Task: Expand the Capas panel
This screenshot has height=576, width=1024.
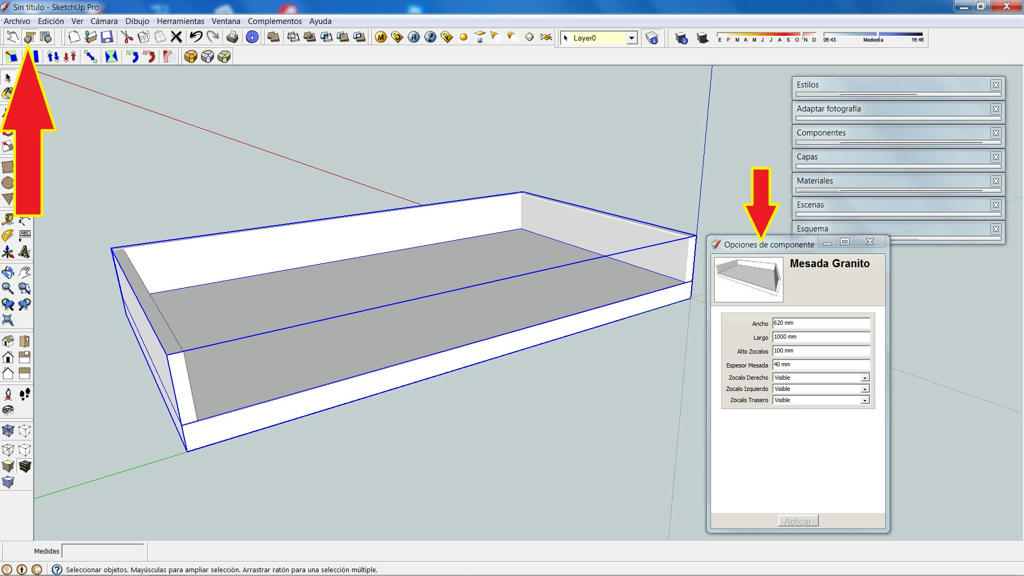Action: (891, 157)
